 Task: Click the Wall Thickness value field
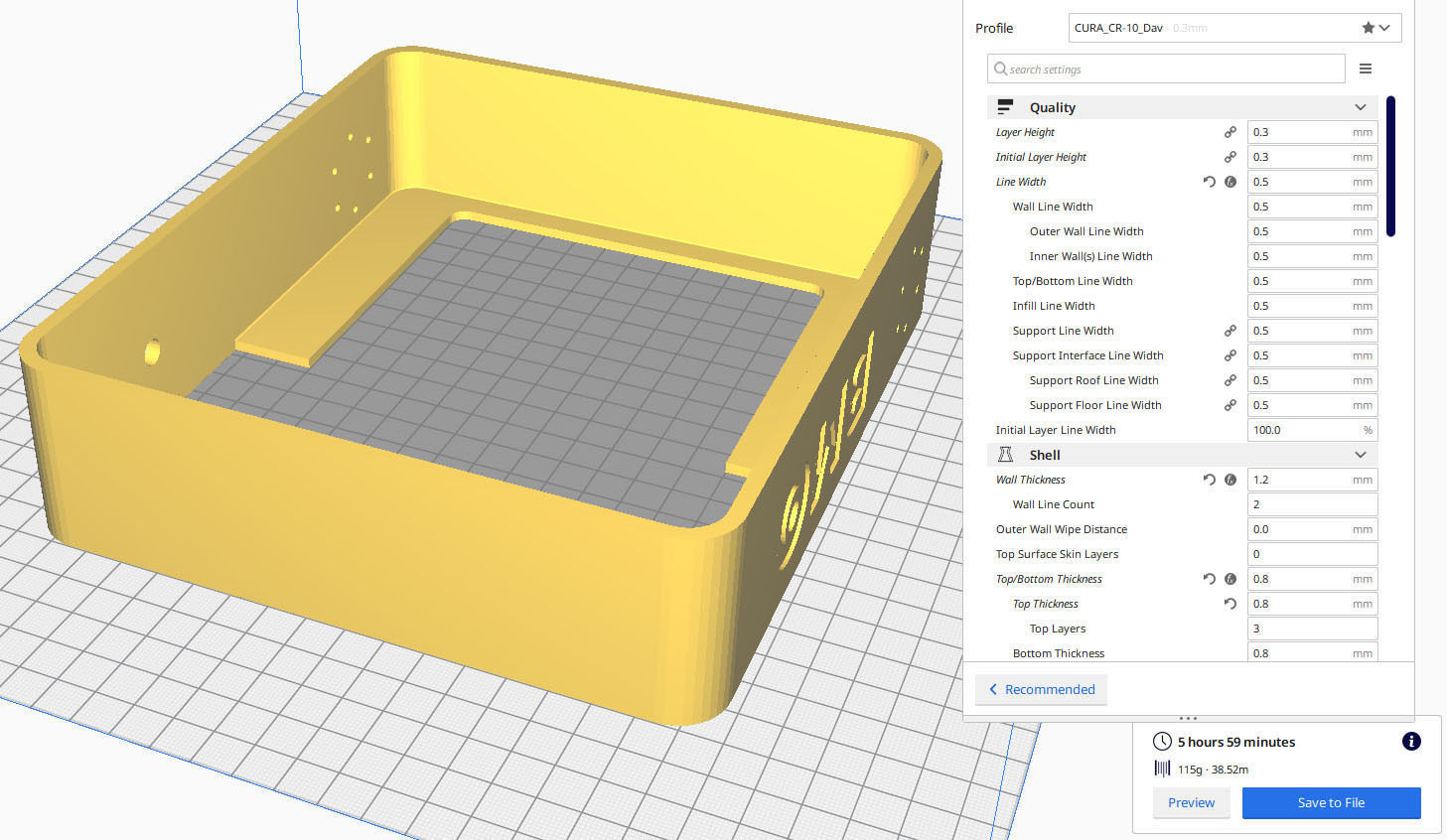click(1312, 480)
